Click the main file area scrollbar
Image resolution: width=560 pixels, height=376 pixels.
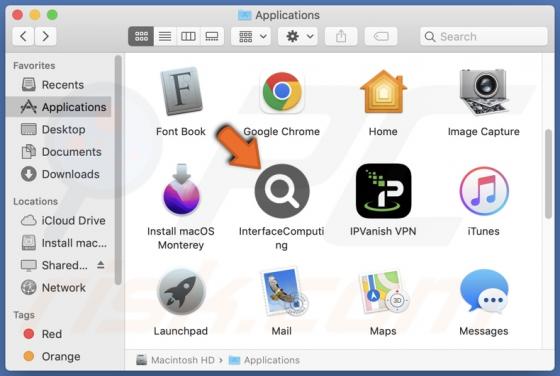pos(549,174)
